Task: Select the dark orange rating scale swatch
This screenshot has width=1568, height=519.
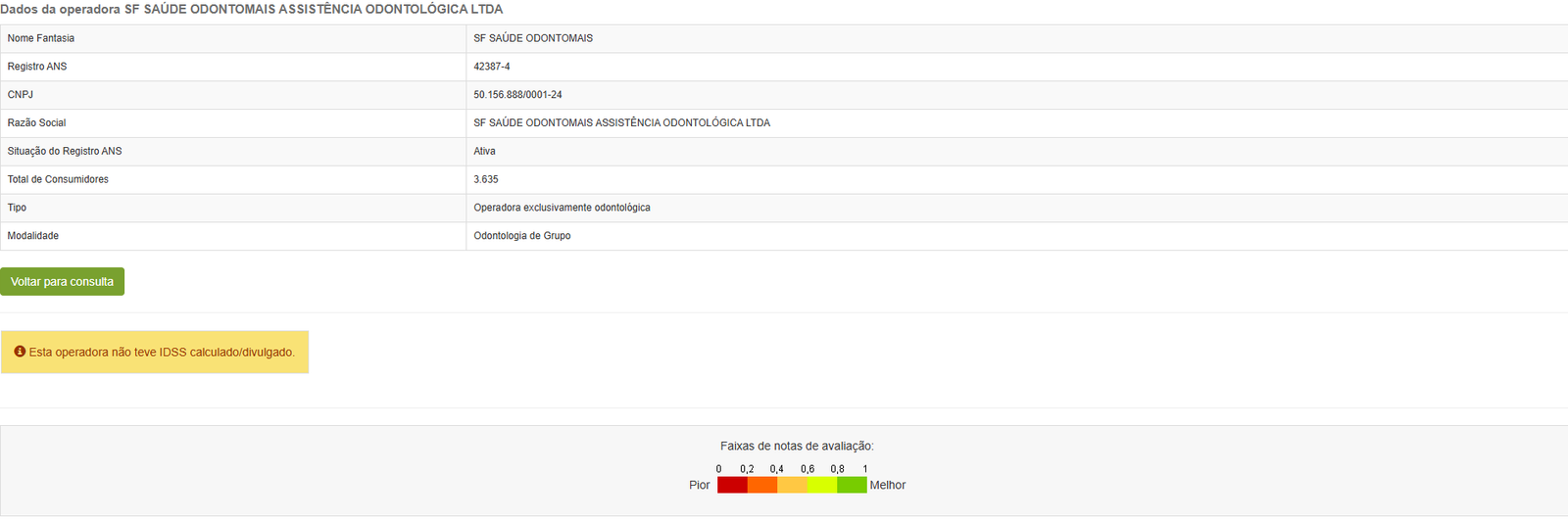Action: coord(762,485)
